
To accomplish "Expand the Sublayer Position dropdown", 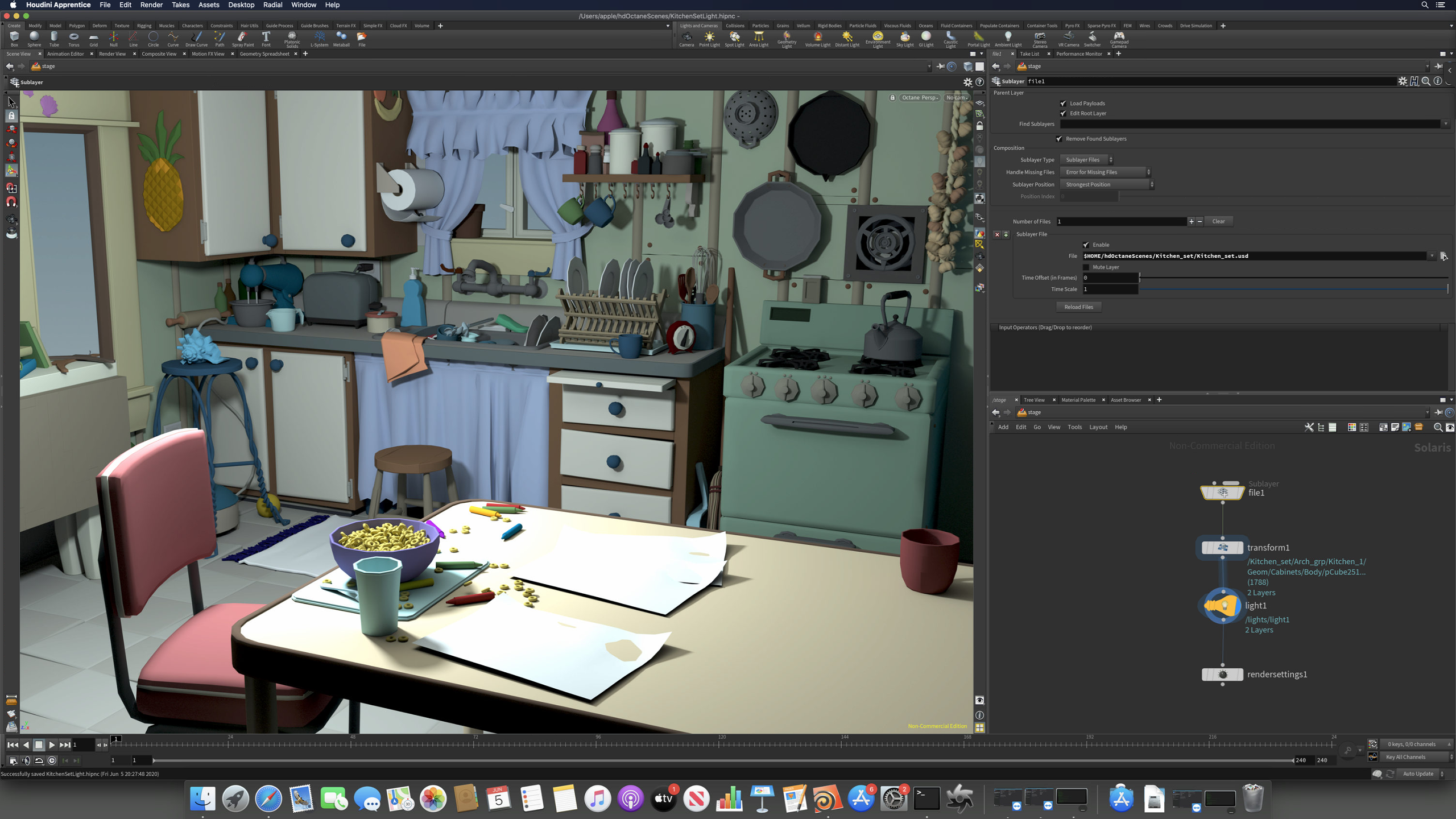I will (x=1106, y=185).
